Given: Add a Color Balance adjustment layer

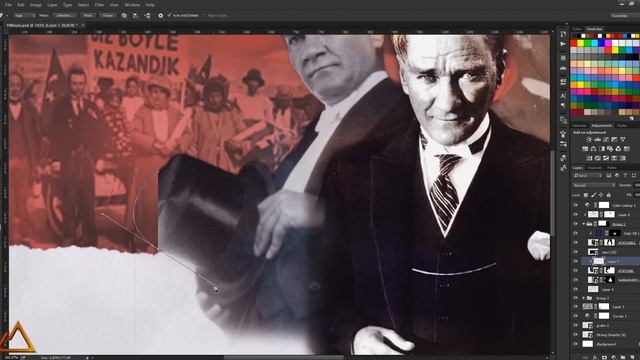Looking at the screenshot, I should click(x=593, y=149).
